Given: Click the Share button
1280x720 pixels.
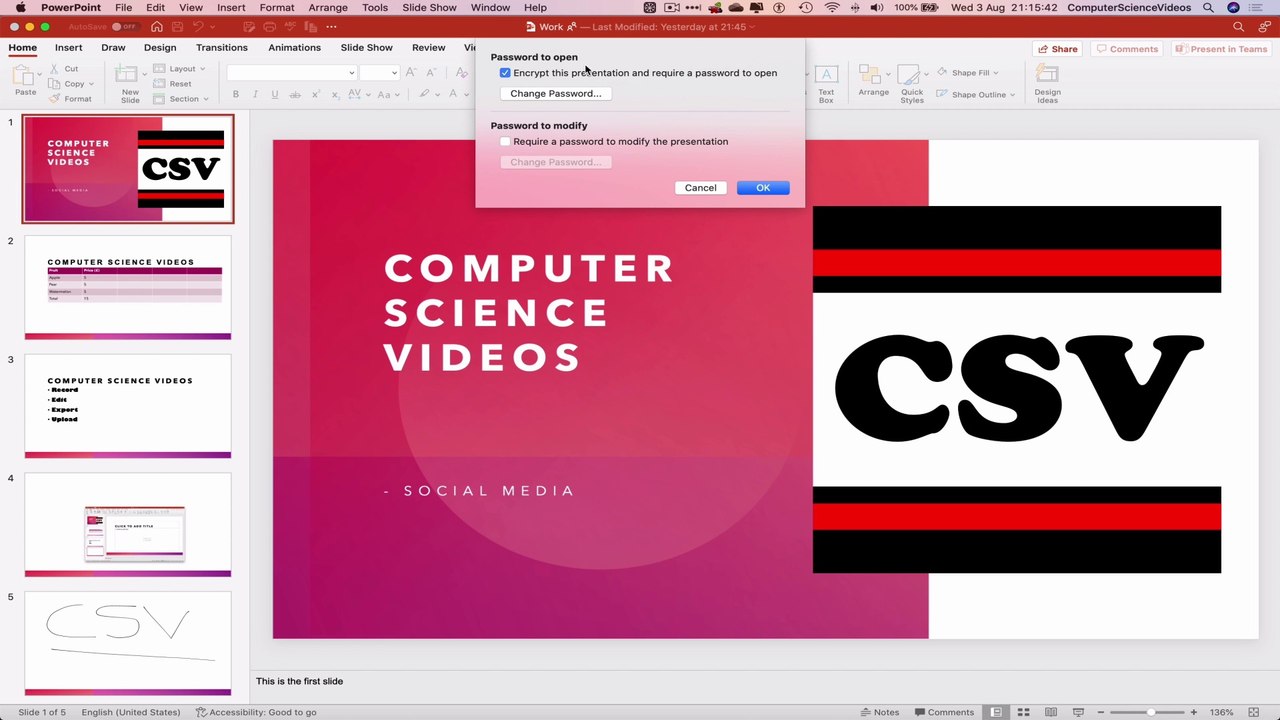Looking at the screenshot, I should click(x=1057, y=49).
